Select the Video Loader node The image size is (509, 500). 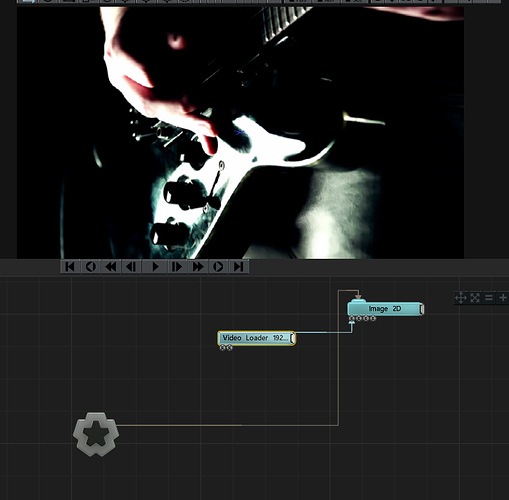(x=255, y=338)
